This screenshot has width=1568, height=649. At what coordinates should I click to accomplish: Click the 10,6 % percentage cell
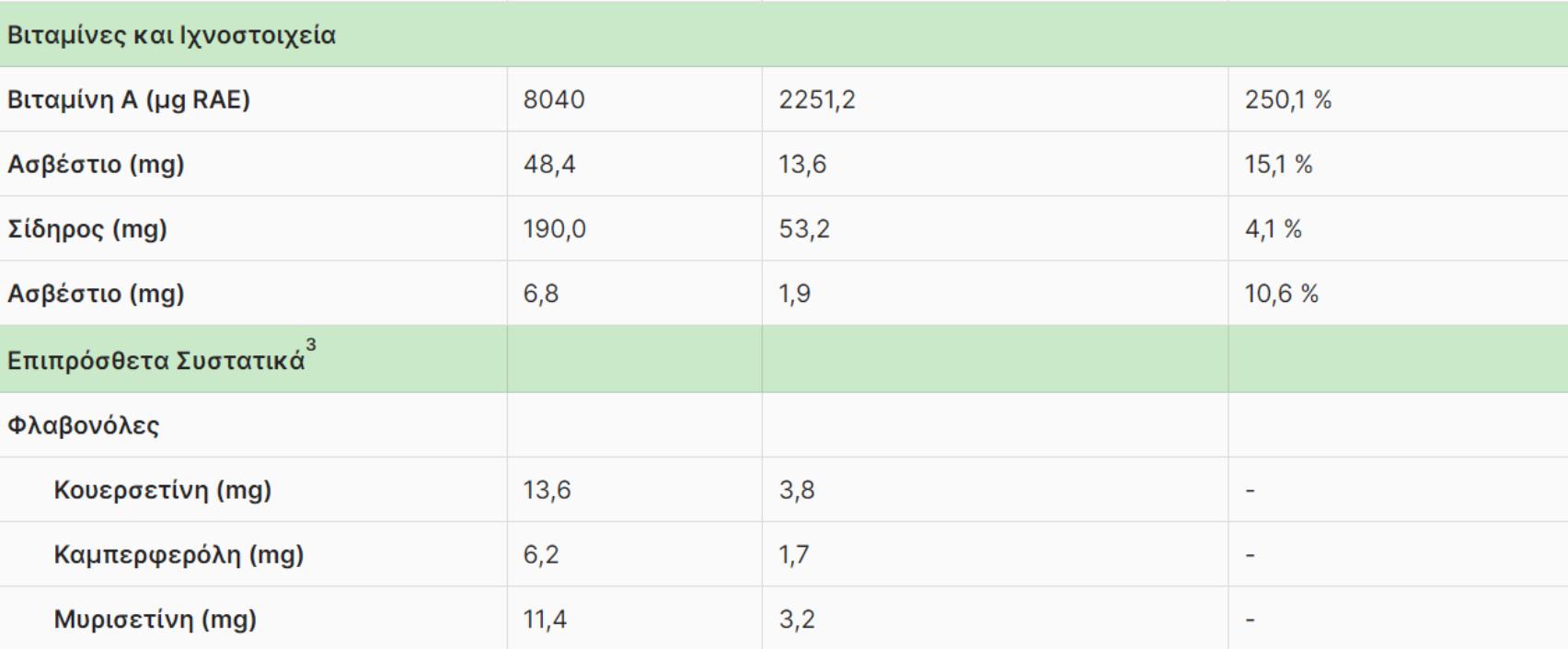tap(1282, 294)
